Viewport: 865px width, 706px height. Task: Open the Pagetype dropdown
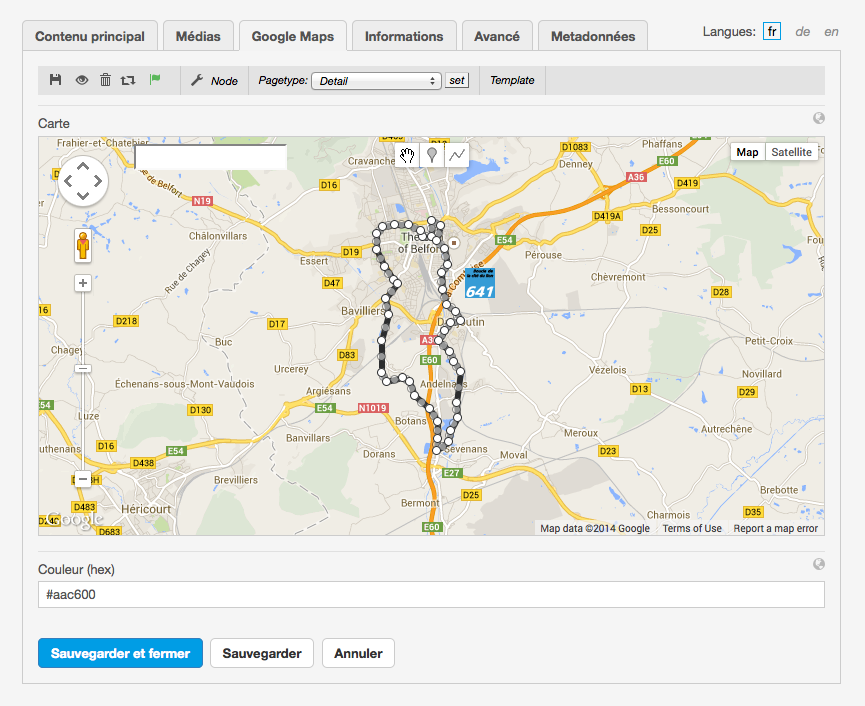click(x=376, y=80)
